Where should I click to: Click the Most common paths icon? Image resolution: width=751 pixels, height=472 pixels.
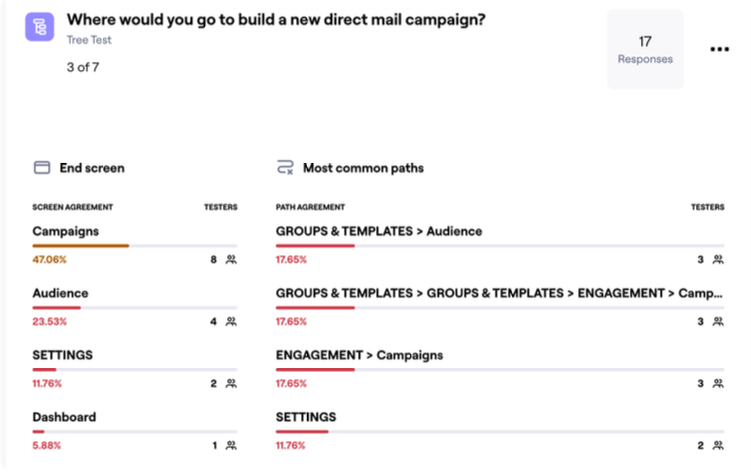tap(285, 168)
